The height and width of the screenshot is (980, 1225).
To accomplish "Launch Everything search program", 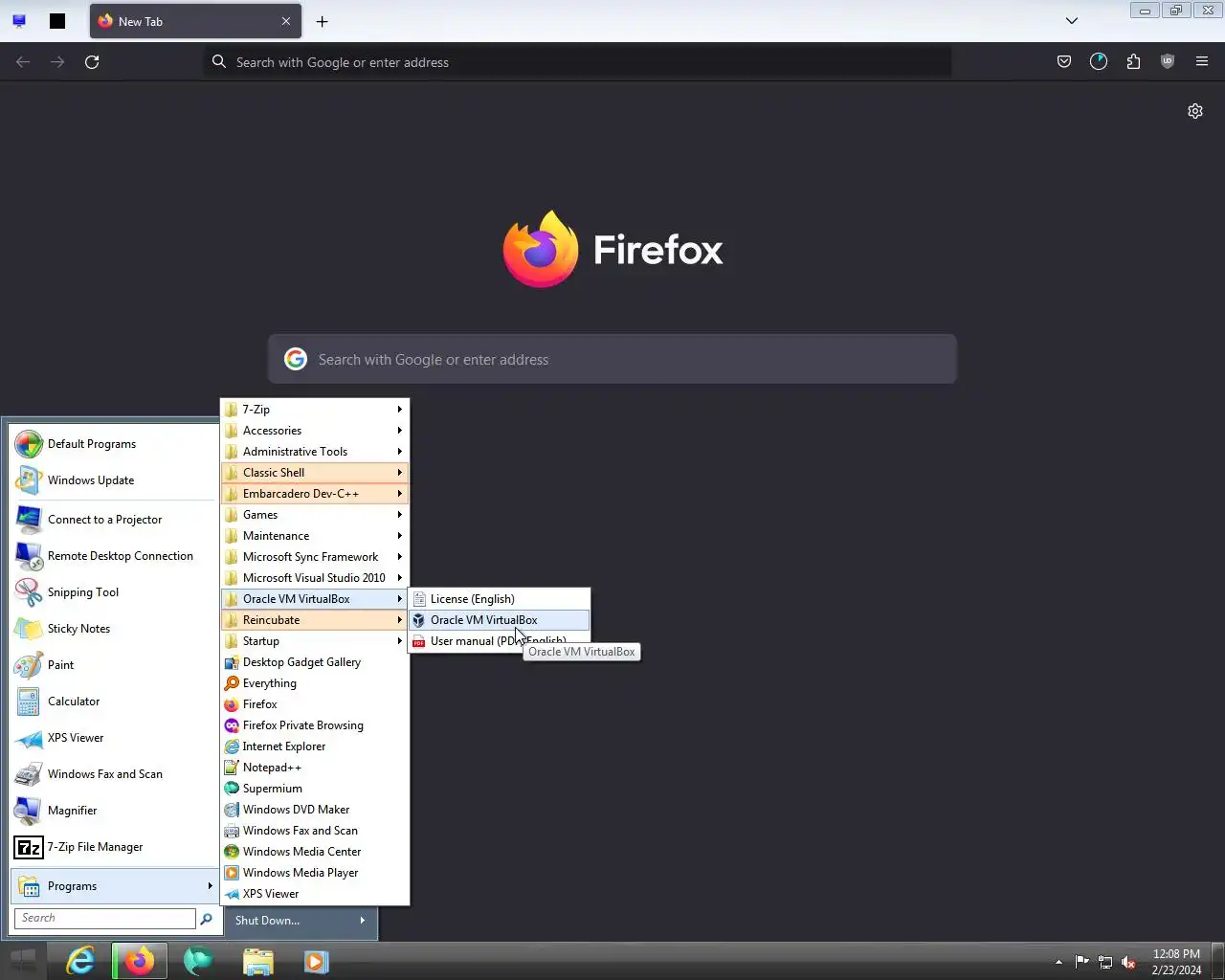I will (x=315, y=683).
